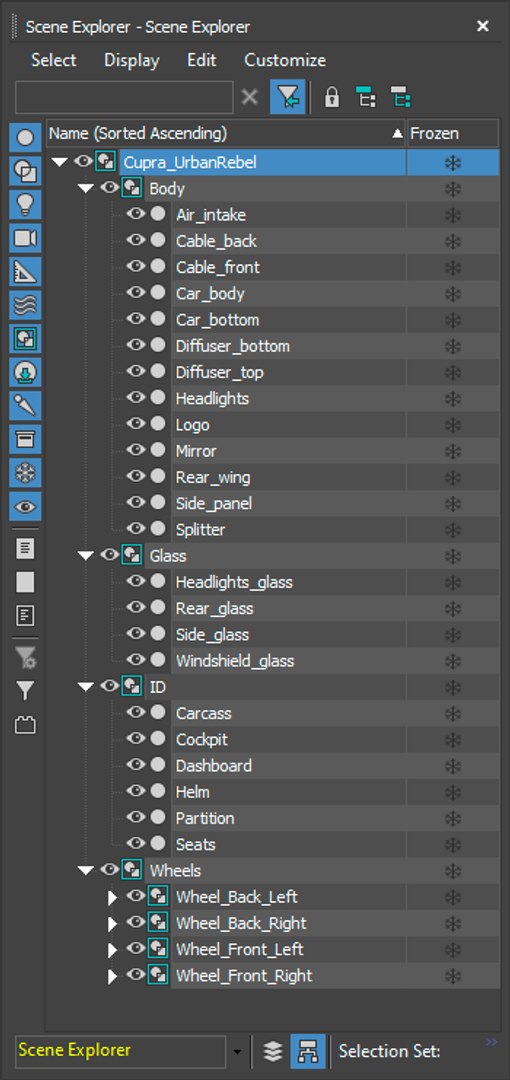Toggle visibility eye for Rear_wing
The height and width of the screenshot is (1080, 510).
coord(136,477)
